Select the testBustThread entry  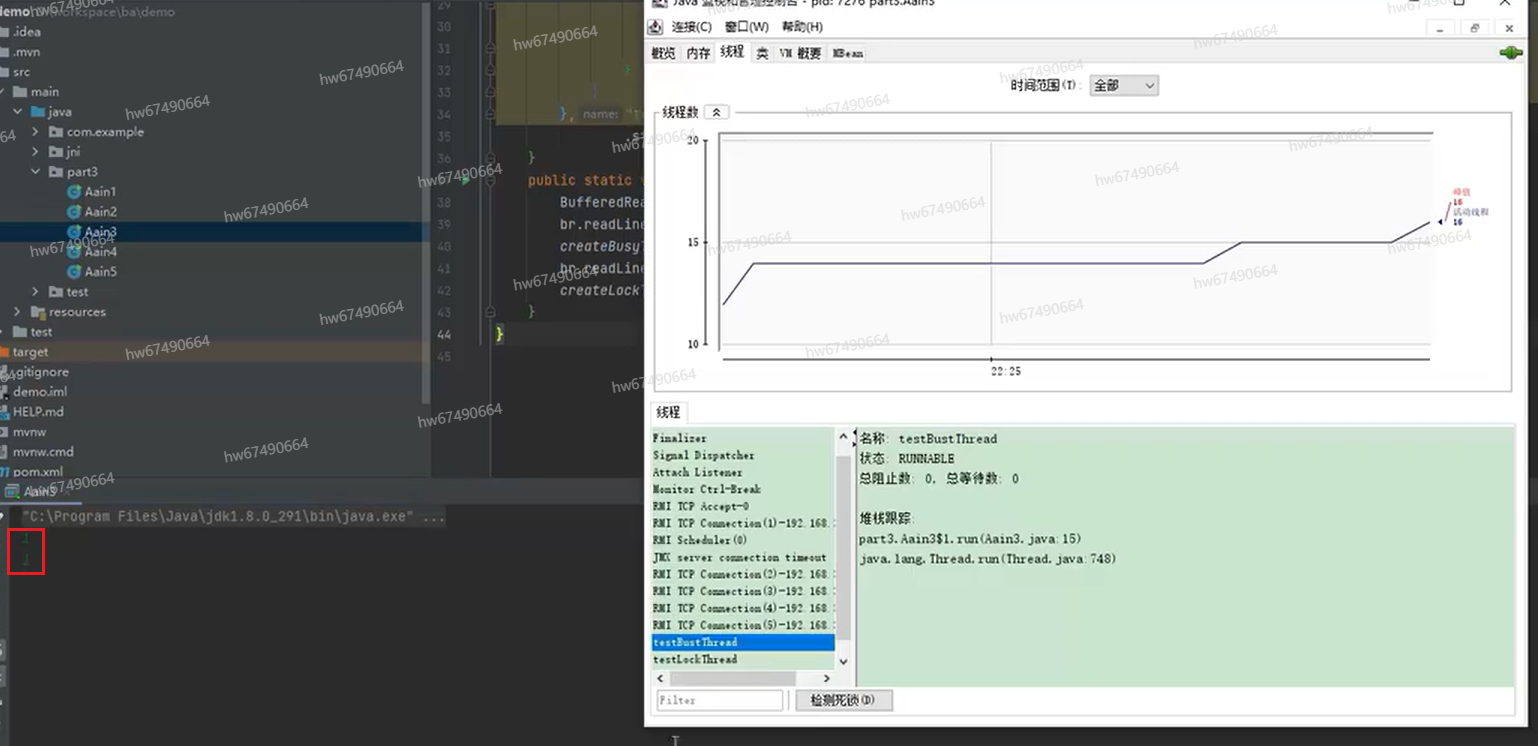742,643
